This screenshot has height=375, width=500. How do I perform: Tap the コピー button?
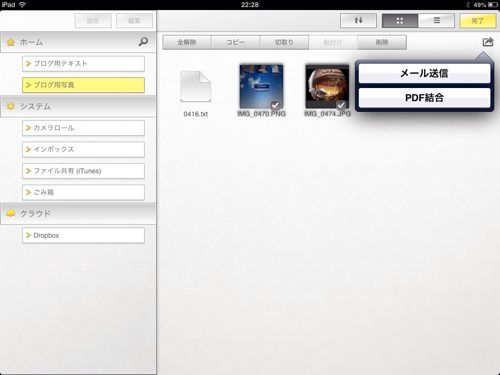[x=235, y=42]
